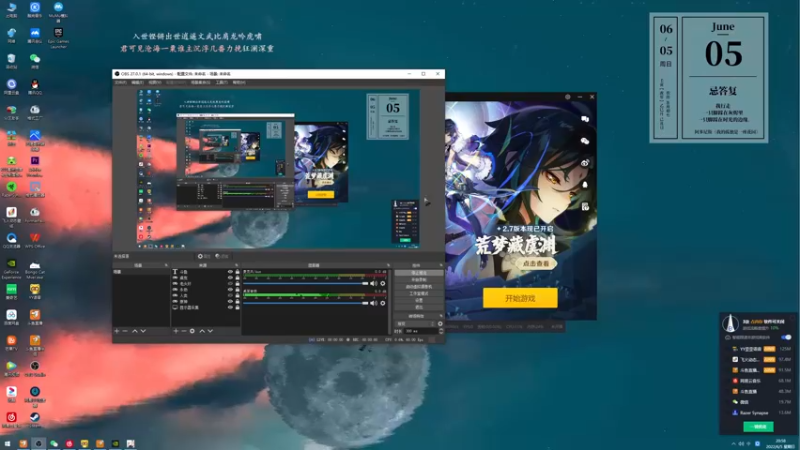
Task: Open source properties via the Sources gear icon
Action: pos(192,331)
